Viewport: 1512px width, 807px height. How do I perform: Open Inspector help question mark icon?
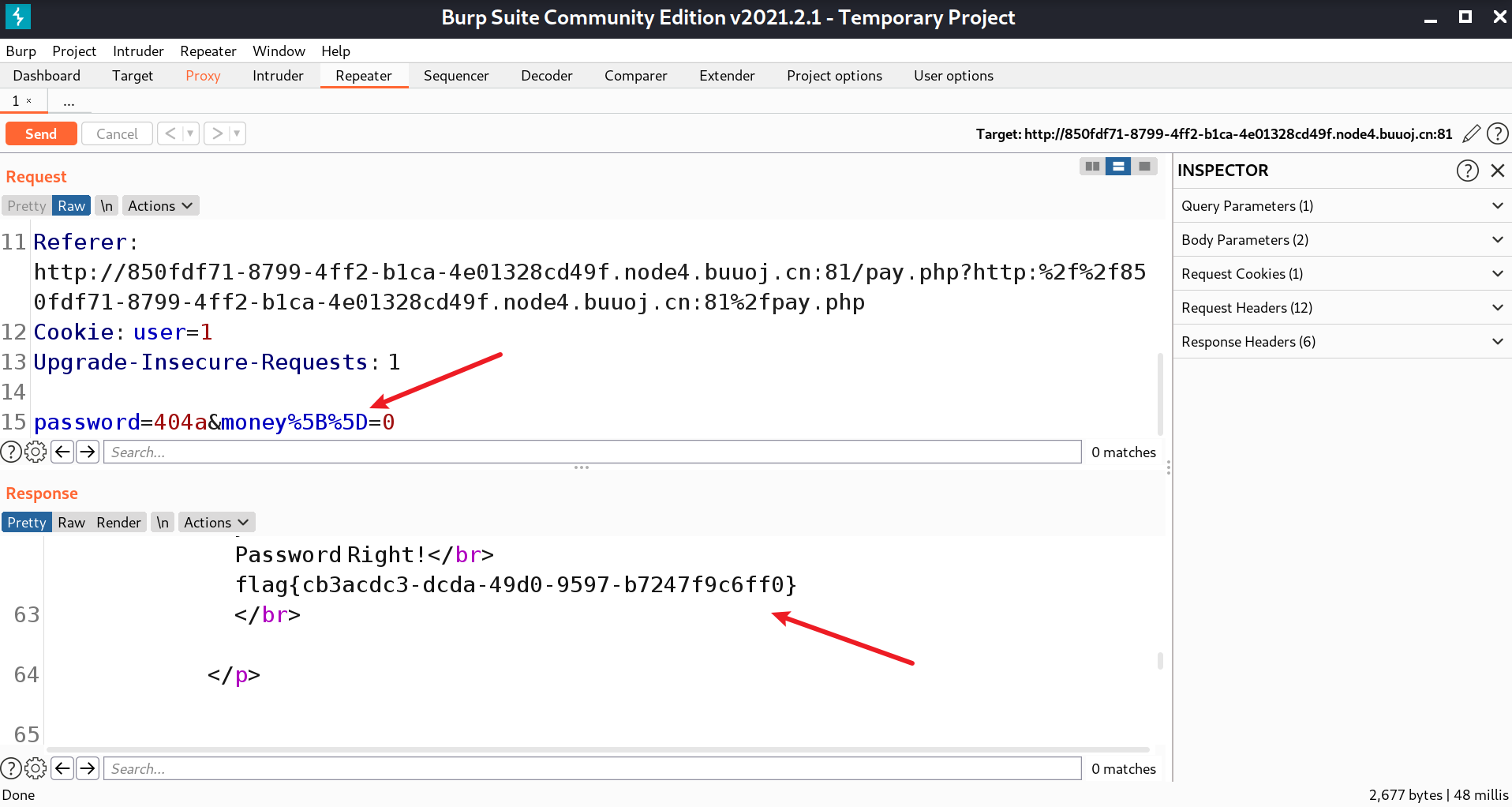[1467, 171]
